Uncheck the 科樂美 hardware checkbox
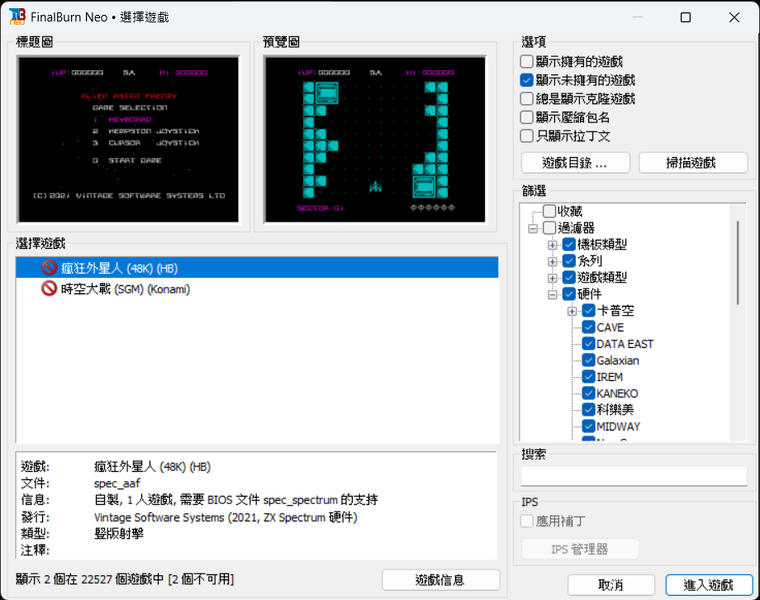Image resolution: width=760 pixels, height=600 pixels. (x=588, y=410)
